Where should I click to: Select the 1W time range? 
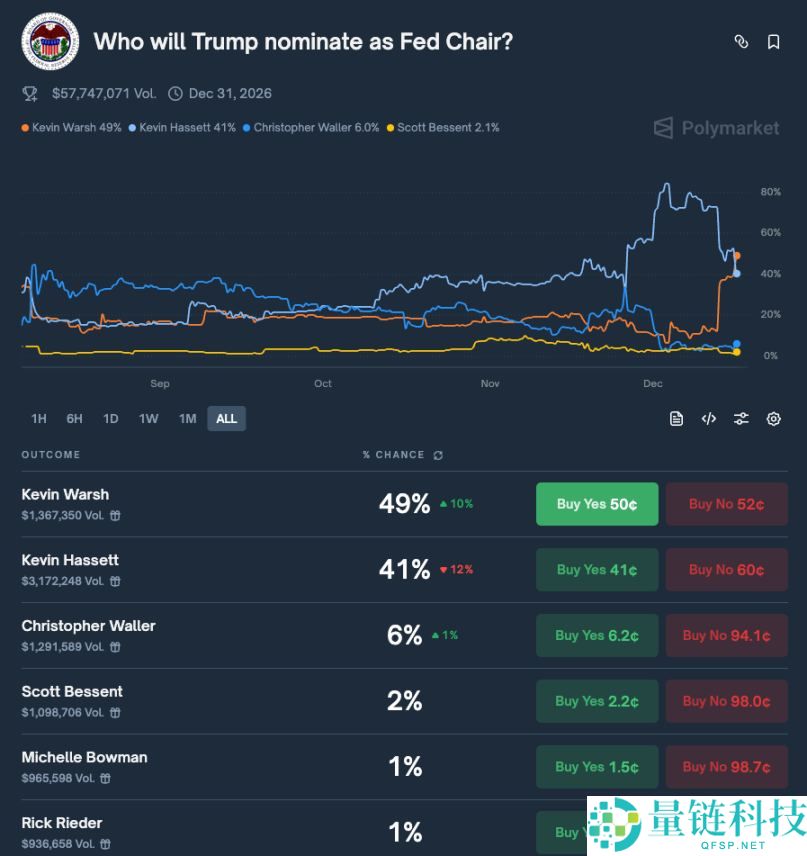[x=149, y=419]
